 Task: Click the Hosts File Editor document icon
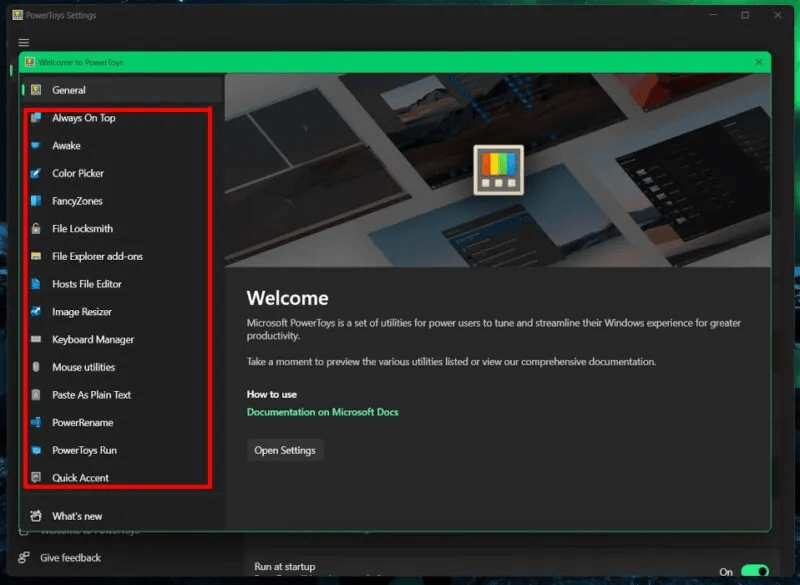pos(36,284)
